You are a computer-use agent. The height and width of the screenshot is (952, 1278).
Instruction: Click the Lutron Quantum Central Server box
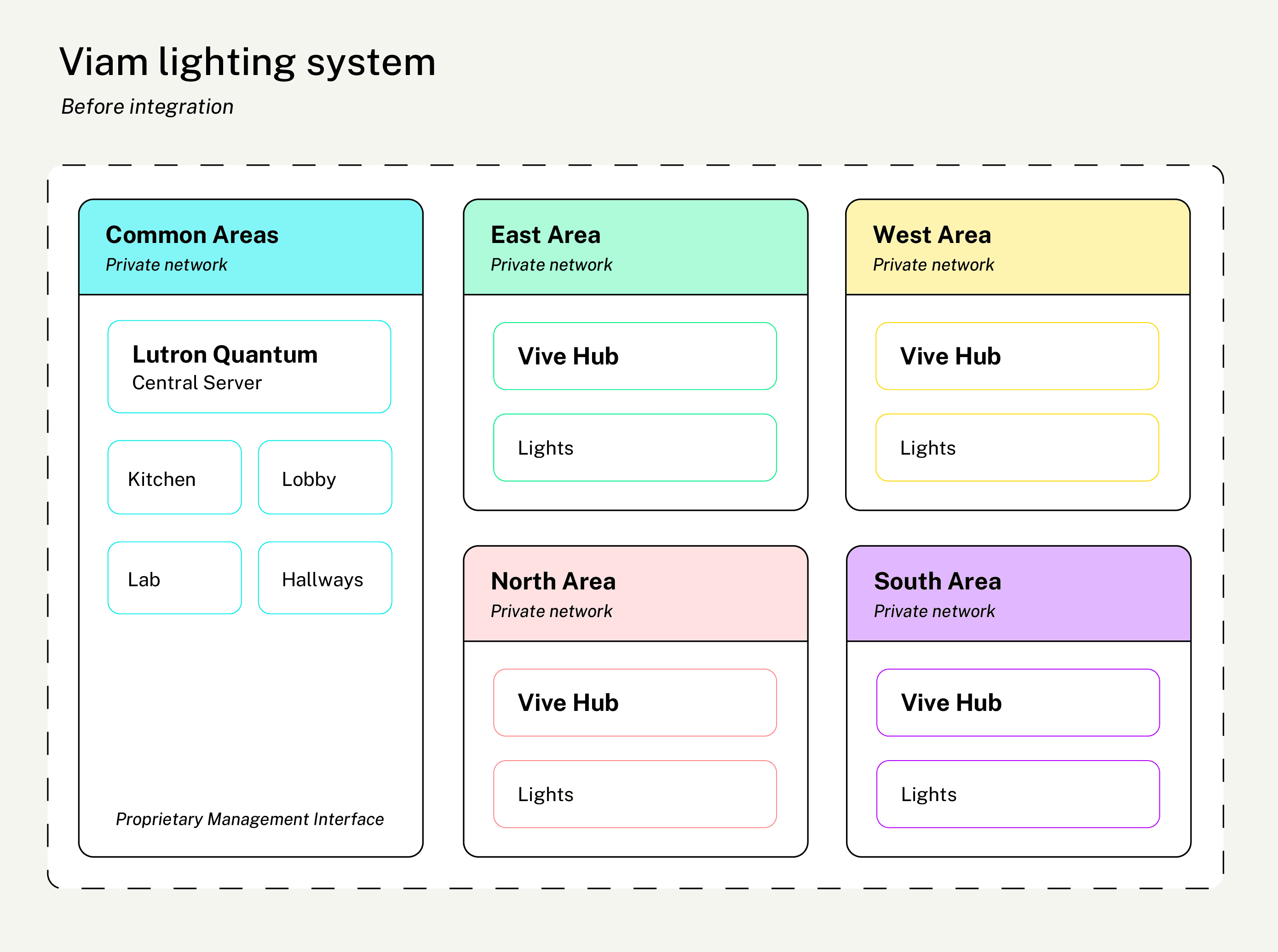point(249,367)
